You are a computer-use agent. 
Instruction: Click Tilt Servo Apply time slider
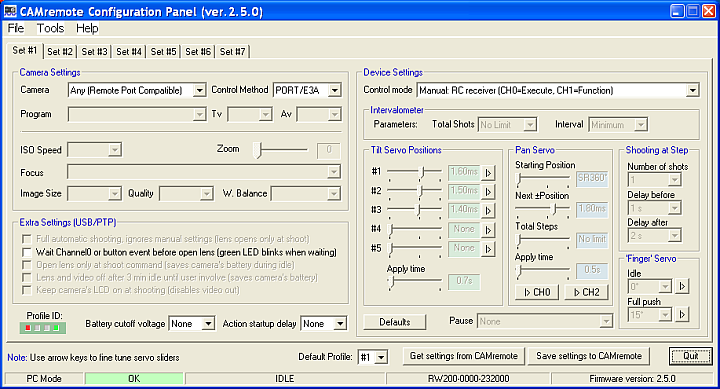tap(415, 282)
